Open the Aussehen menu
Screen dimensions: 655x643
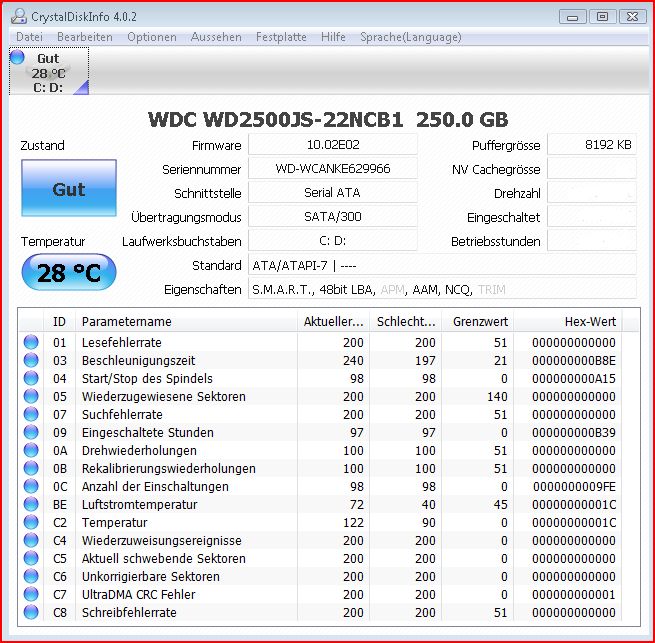click(216, 37)
